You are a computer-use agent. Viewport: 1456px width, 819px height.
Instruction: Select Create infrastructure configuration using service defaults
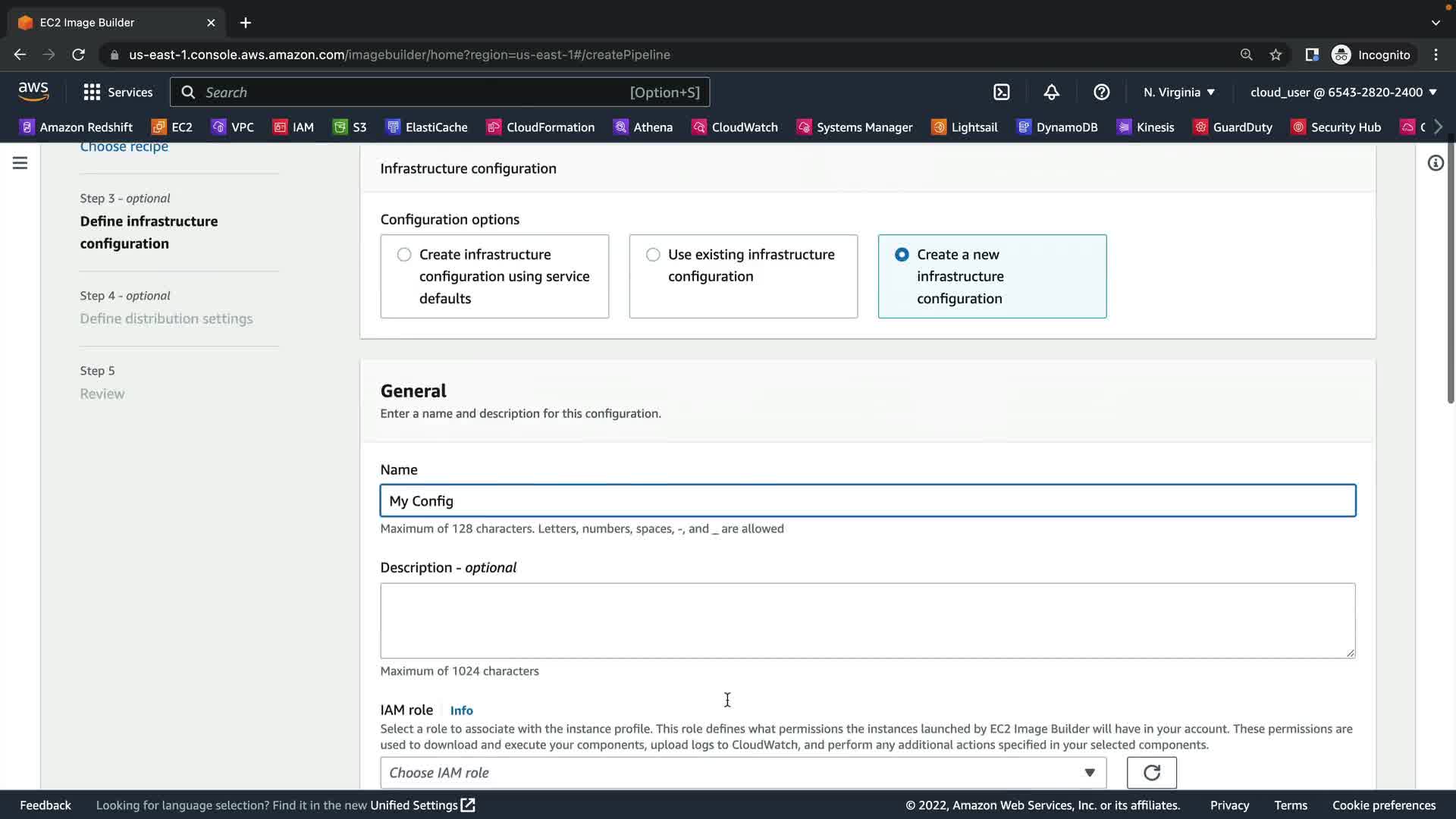404,255
